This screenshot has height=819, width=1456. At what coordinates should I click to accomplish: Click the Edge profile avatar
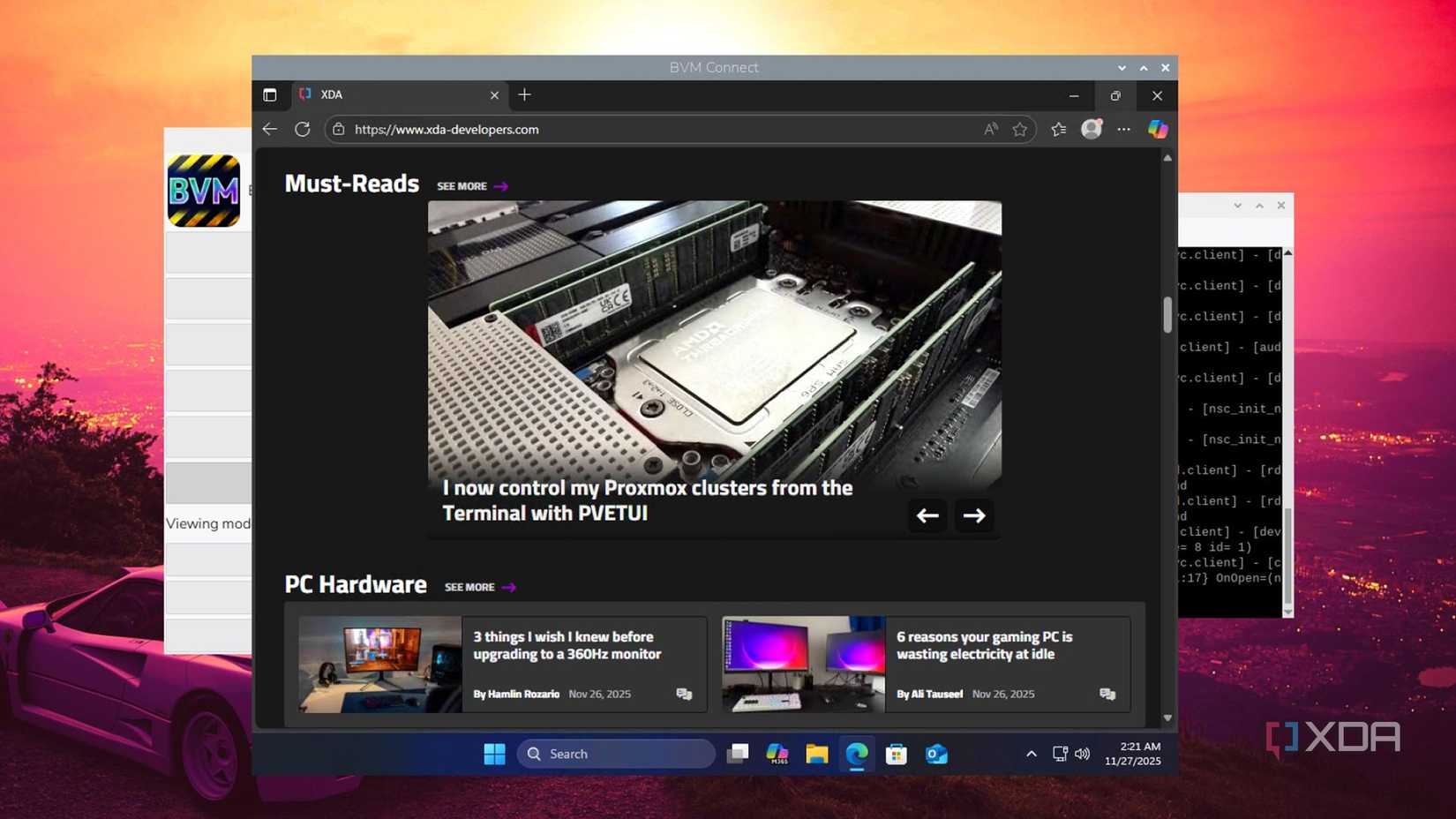click(x=1091, y=129)
